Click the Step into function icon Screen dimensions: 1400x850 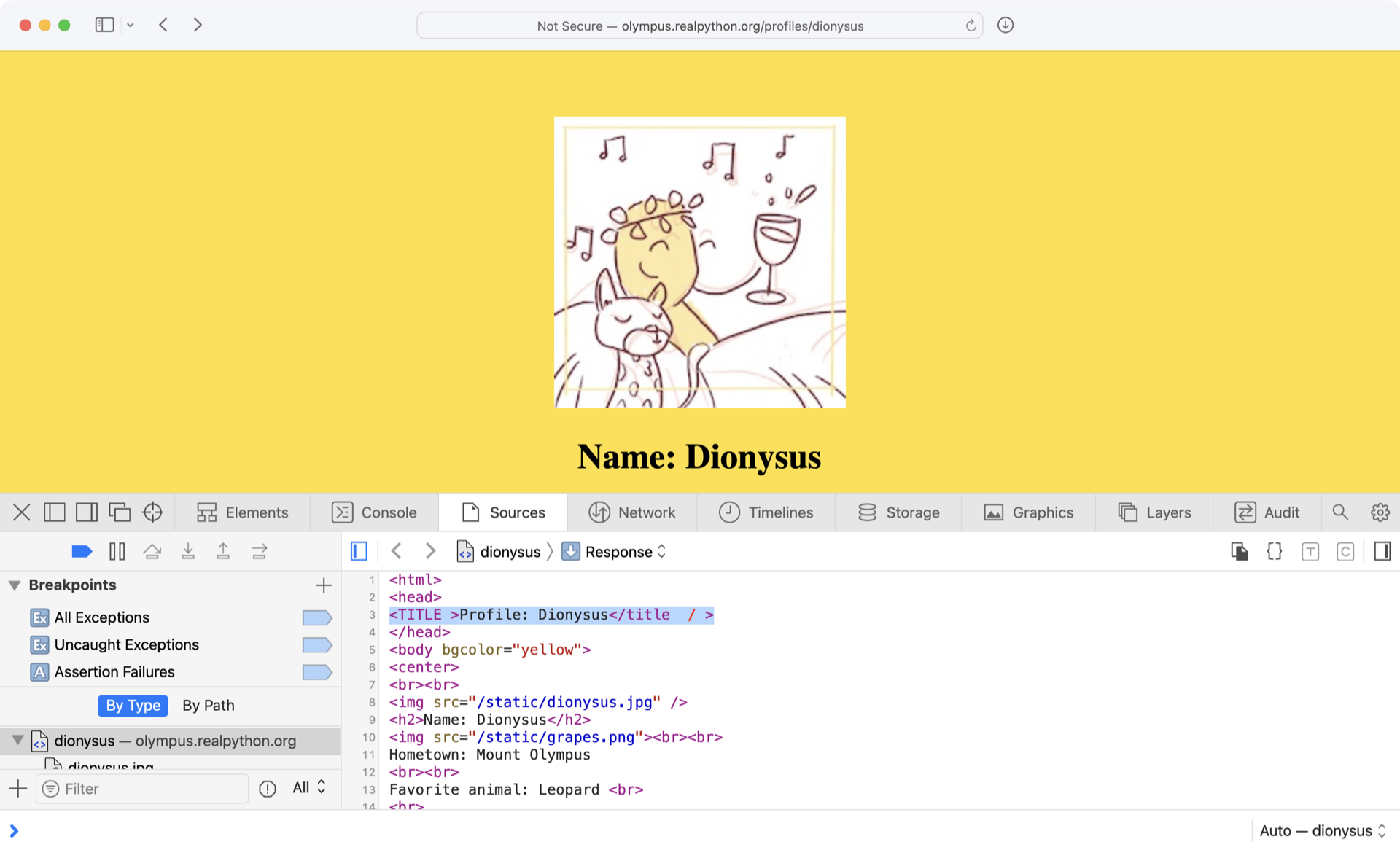[188, 551]
